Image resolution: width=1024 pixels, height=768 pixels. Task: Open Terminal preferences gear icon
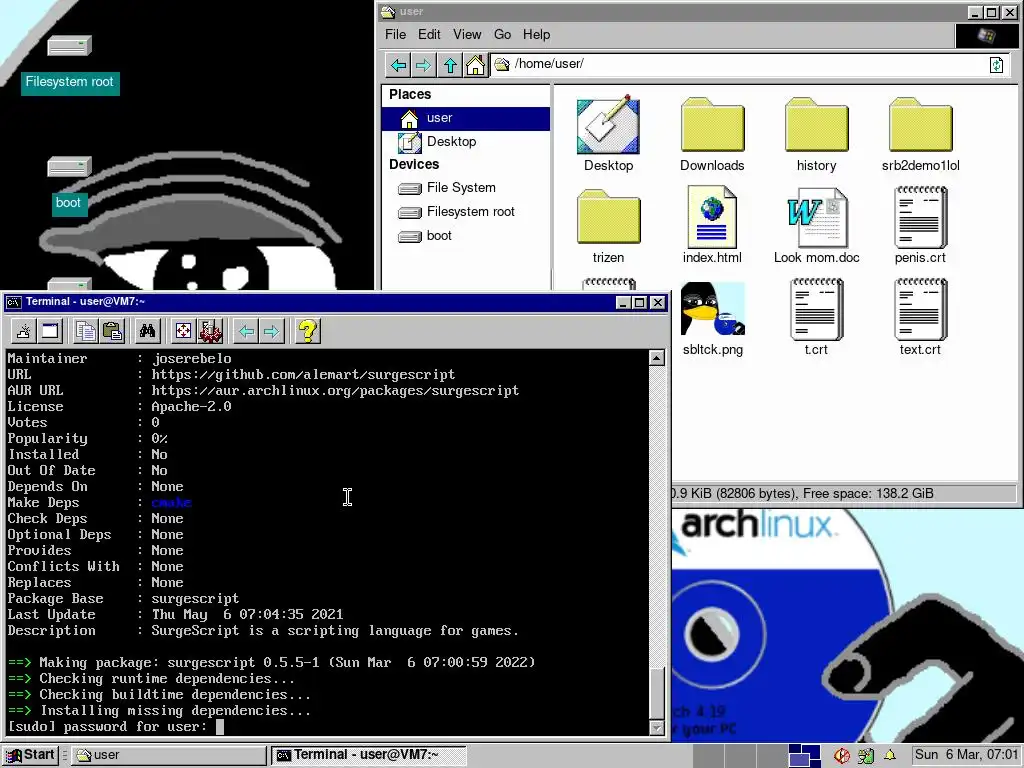pyautogui.click(x=210, y=331)
